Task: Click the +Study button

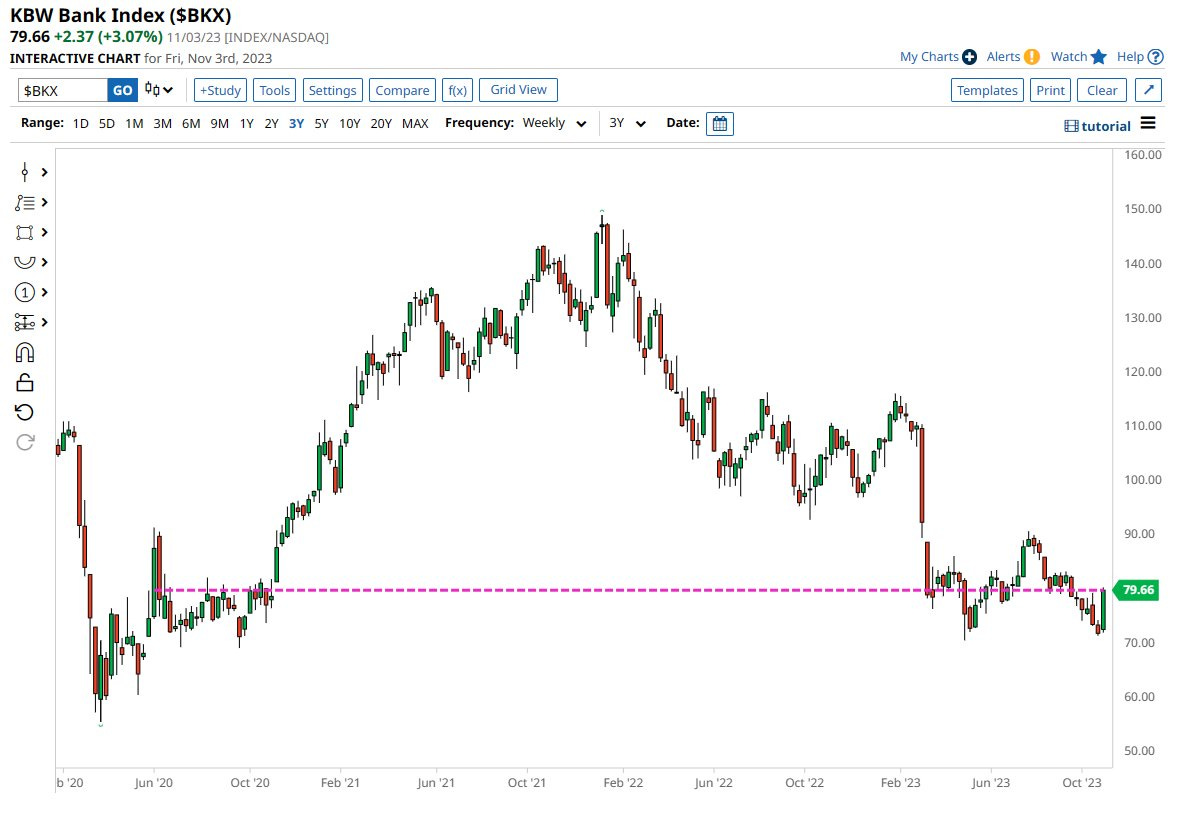Action: click(x=219, y=90)
